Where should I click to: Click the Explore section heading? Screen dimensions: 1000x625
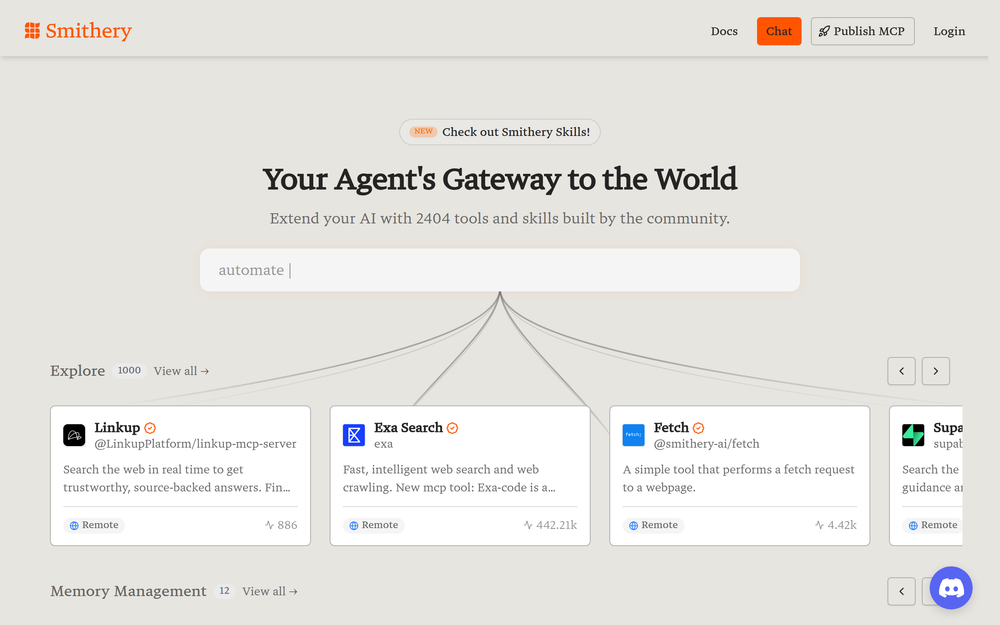pos(78,371)
